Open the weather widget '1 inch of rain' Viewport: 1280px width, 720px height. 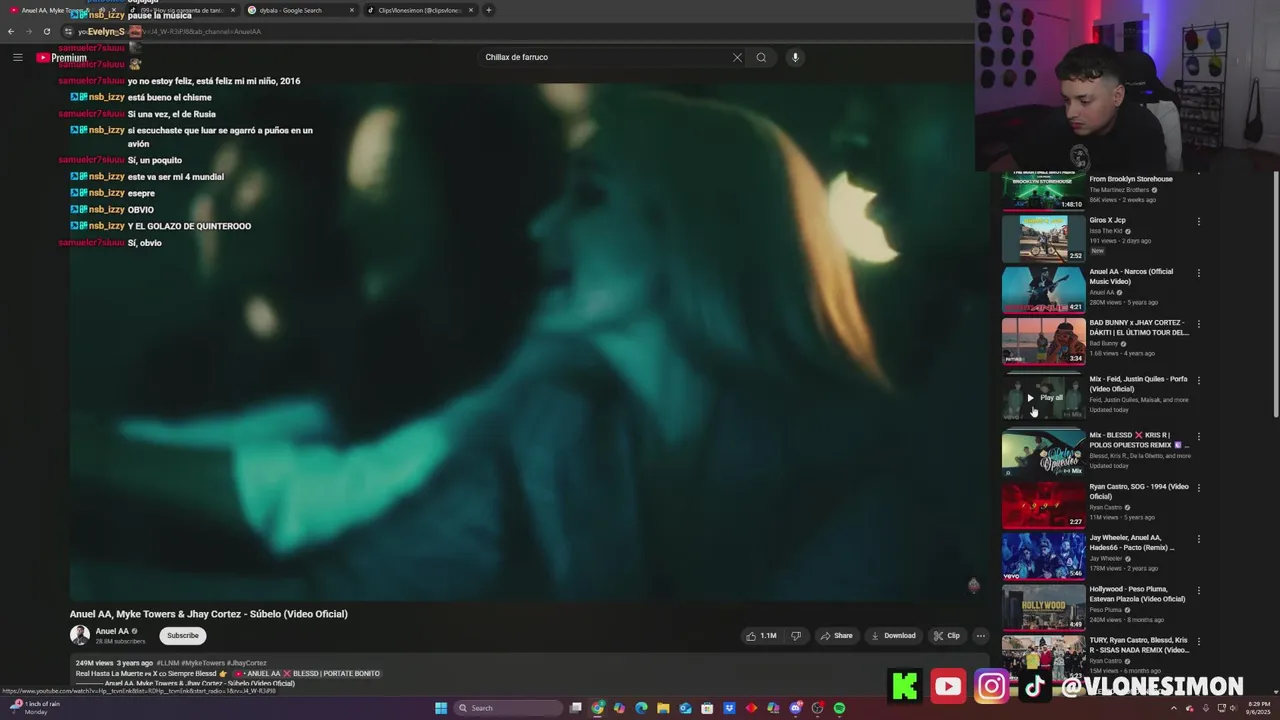pos(34,708)
